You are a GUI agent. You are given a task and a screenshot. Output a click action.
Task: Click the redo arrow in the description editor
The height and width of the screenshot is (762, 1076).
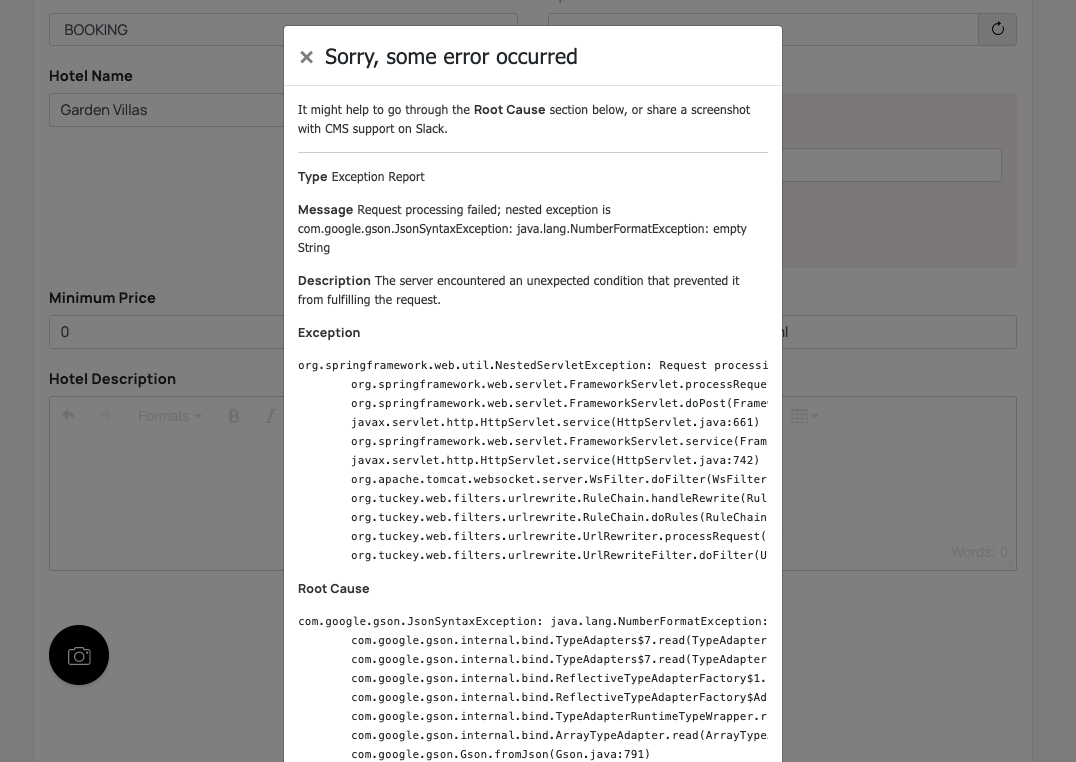[105, 415]
